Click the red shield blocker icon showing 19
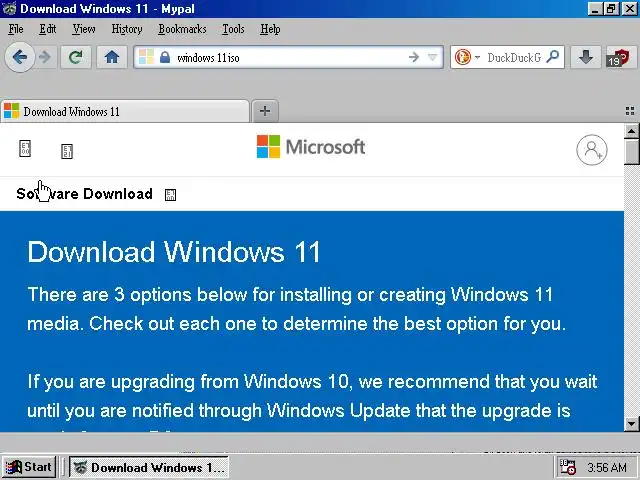 (620, 58)
